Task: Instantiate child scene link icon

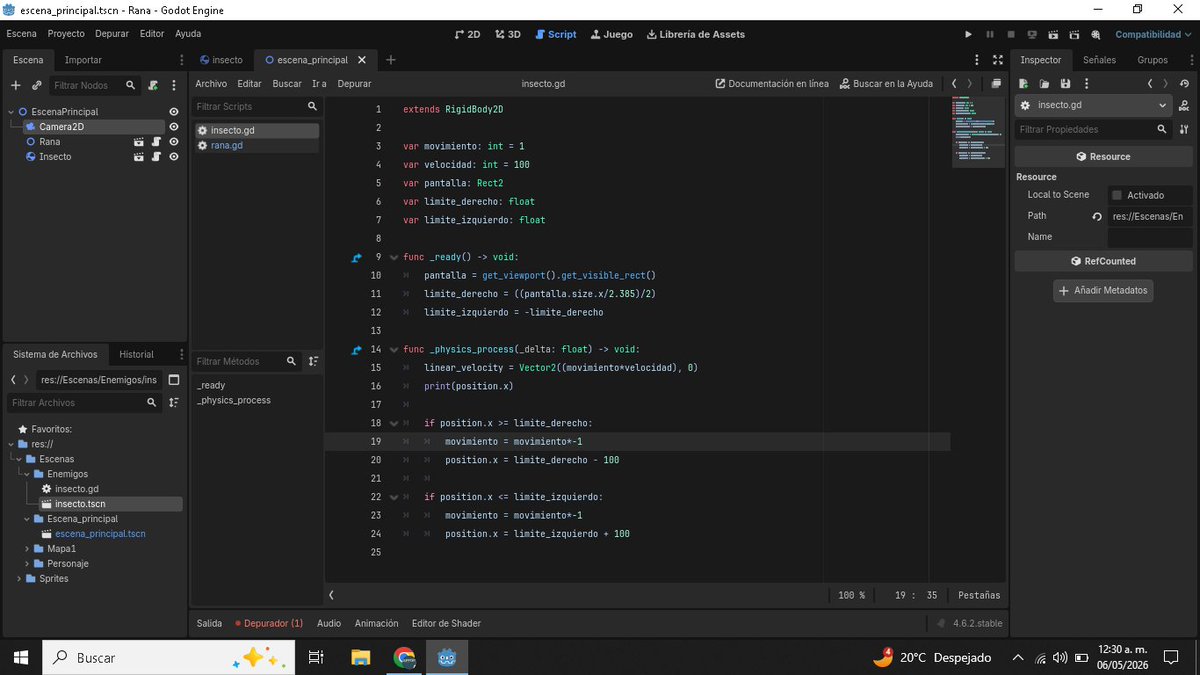Action: click(x=37, y=85)
